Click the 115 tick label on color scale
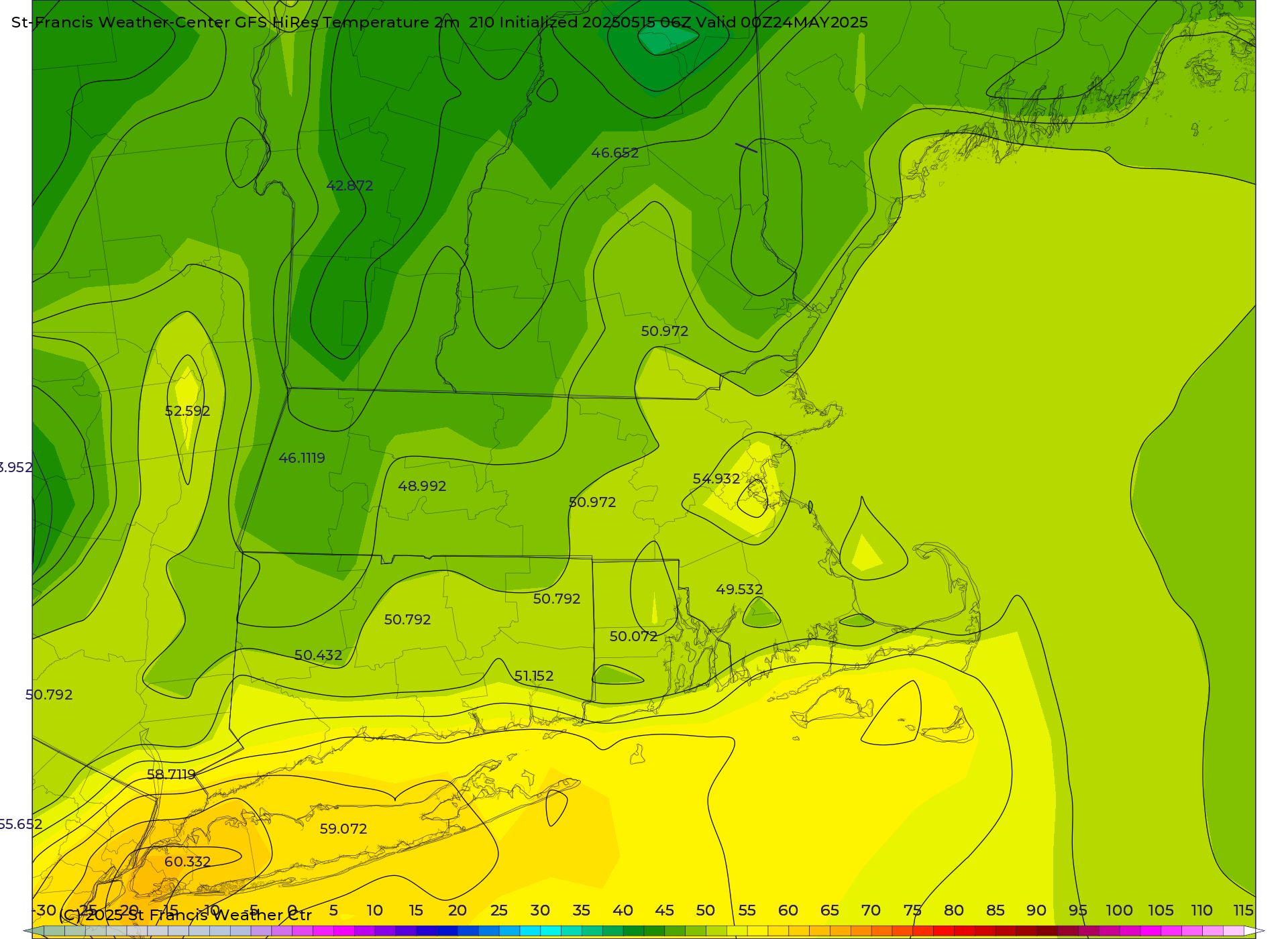 1244,911
